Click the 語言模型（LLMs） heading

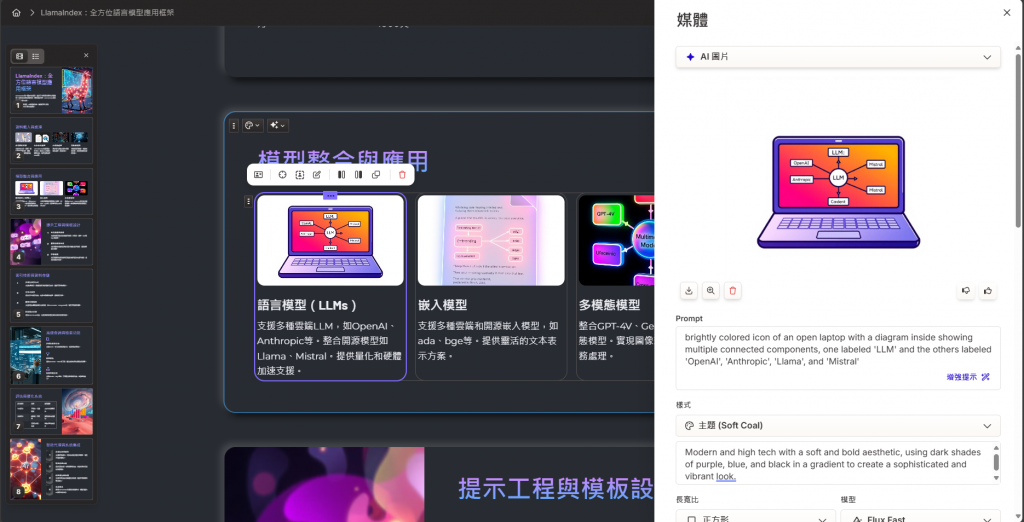coord(308,305)
